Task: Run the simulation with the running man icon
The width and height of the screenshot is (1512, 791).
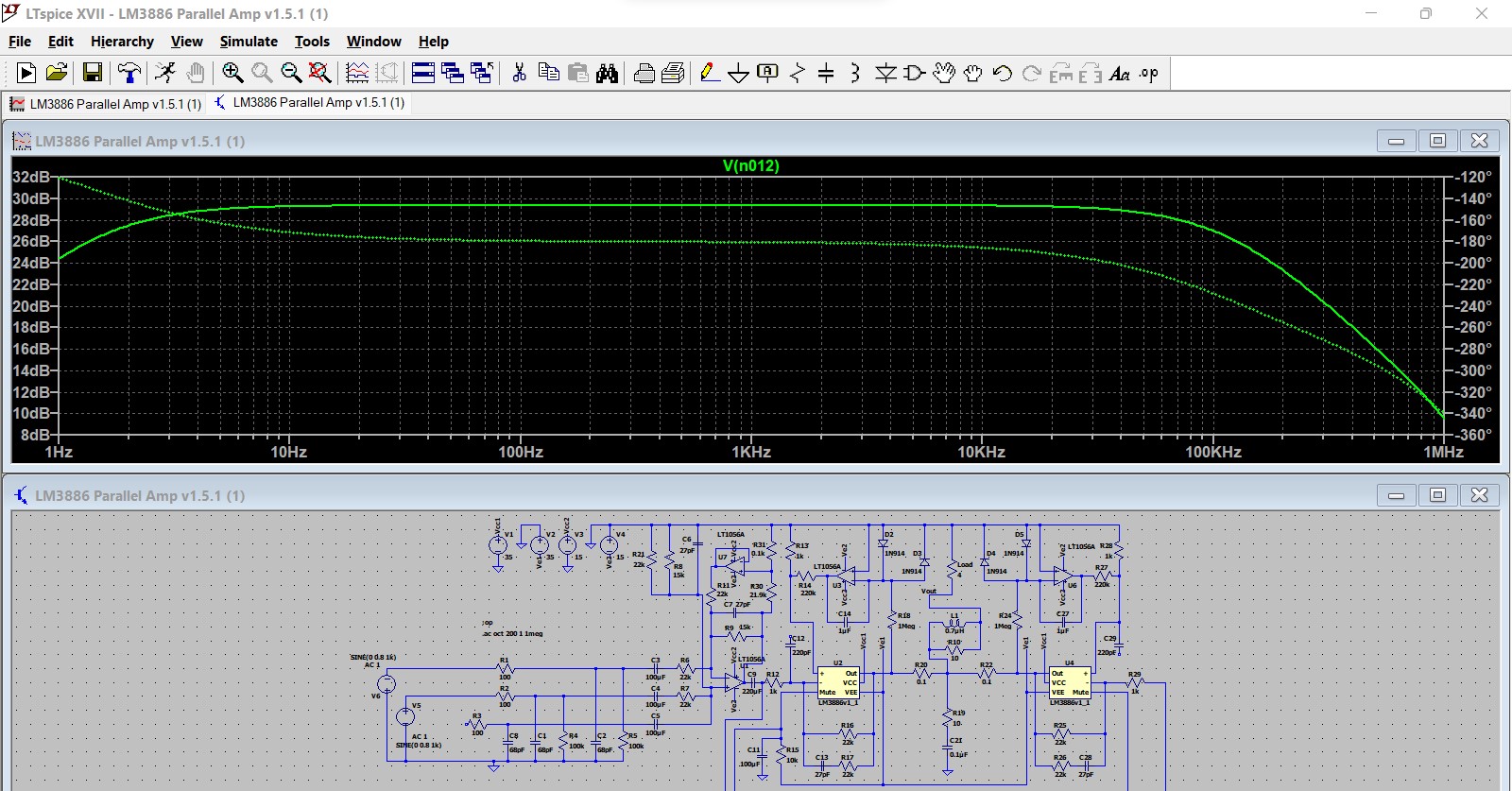Action: click(165, 73)
